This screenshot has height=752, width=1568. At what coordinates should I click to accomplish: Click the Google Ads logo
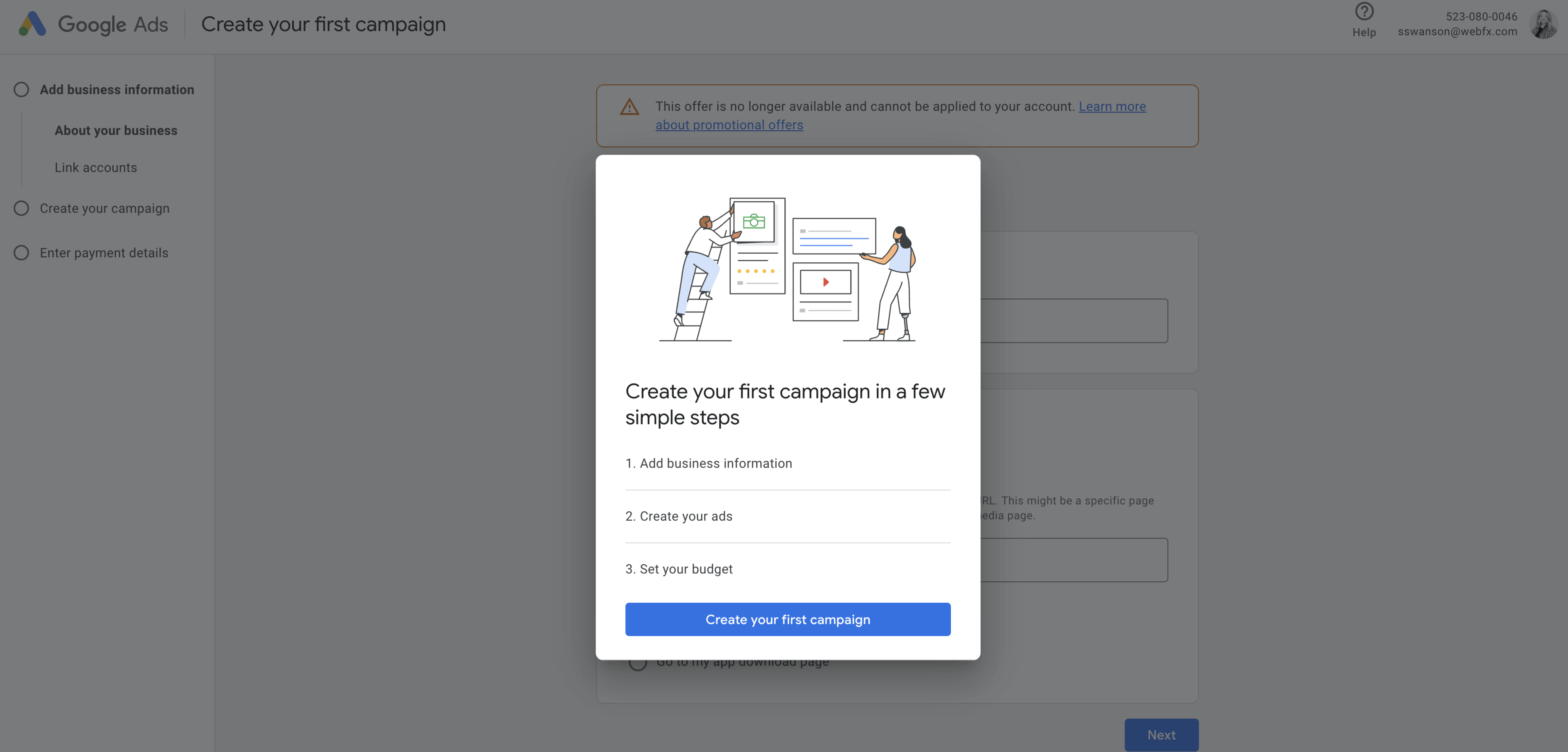[x=91, y=24]
